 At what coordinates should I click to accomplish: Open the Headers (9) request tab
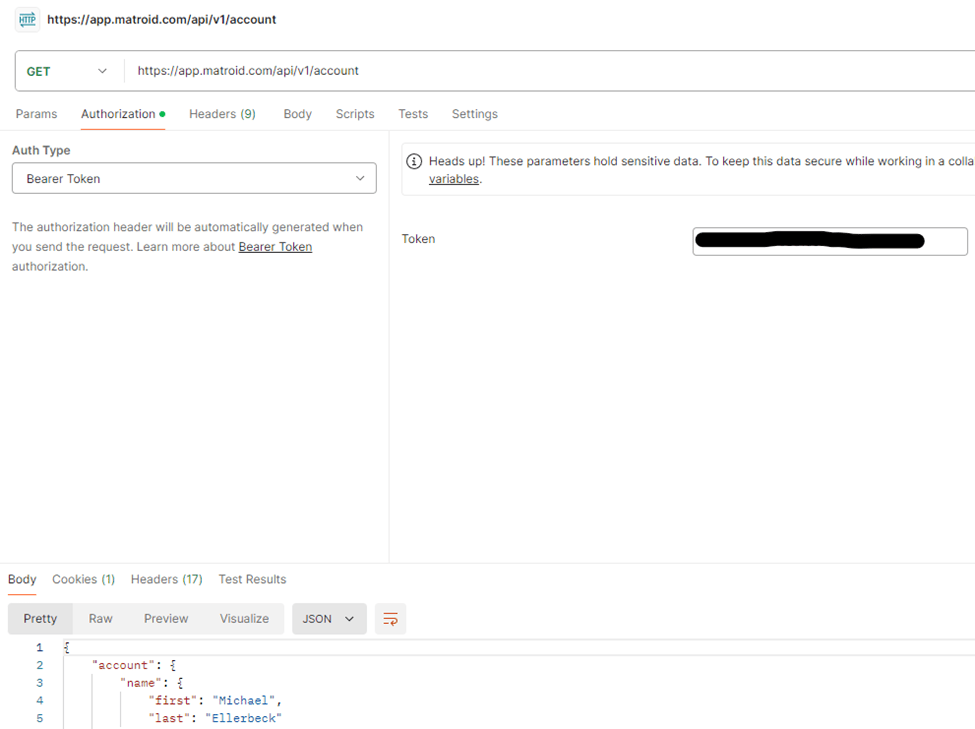[x=222, y=114]
